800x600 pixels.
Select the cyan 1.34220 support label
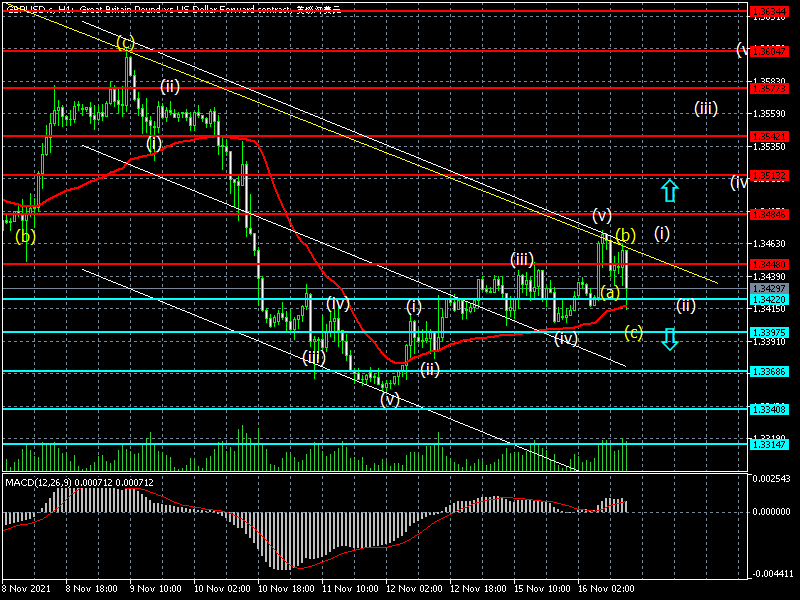tap(769, 299)
